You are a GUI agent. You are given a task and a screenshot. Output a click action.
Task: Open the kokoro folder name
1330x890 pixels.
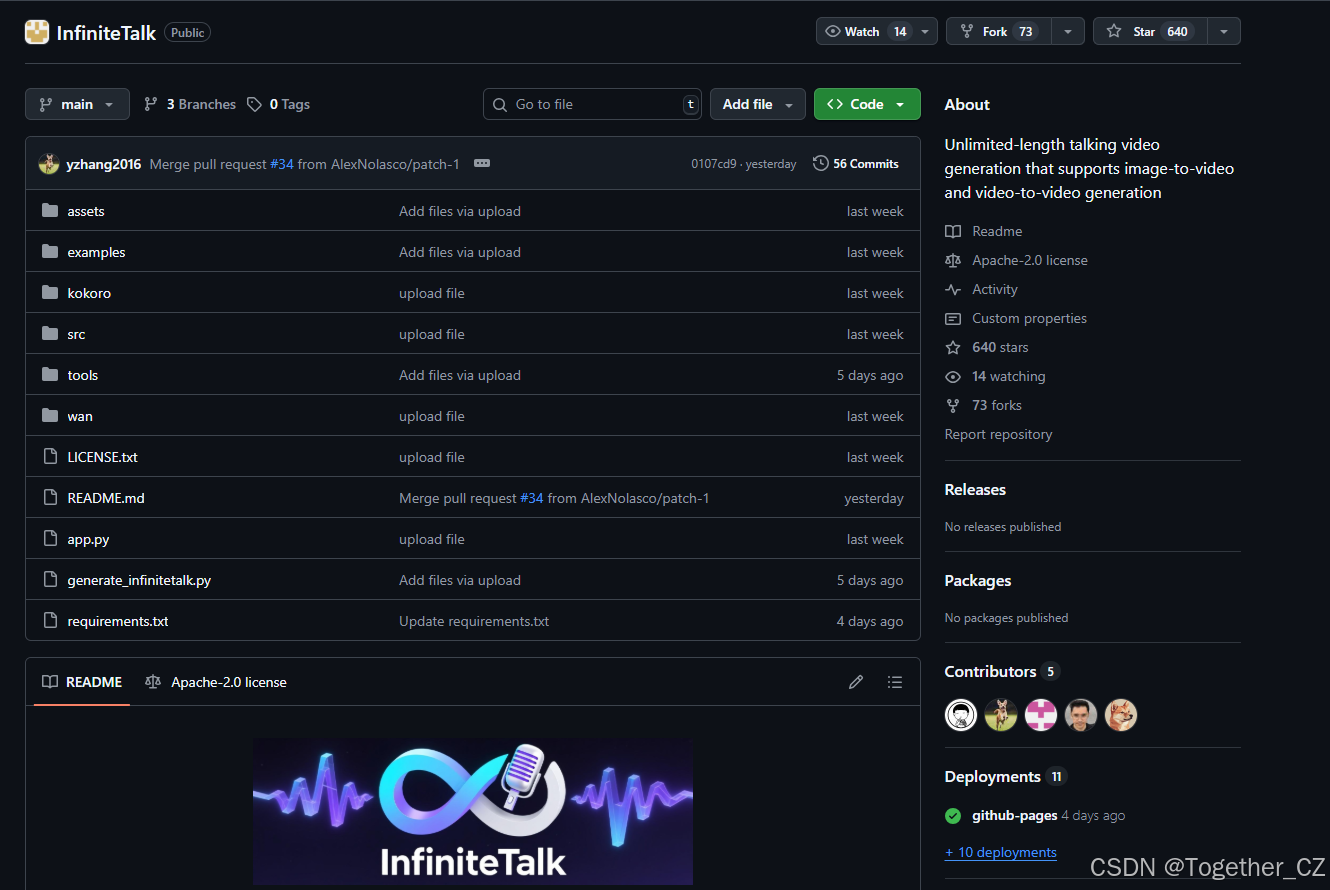(x=89, y=293)
